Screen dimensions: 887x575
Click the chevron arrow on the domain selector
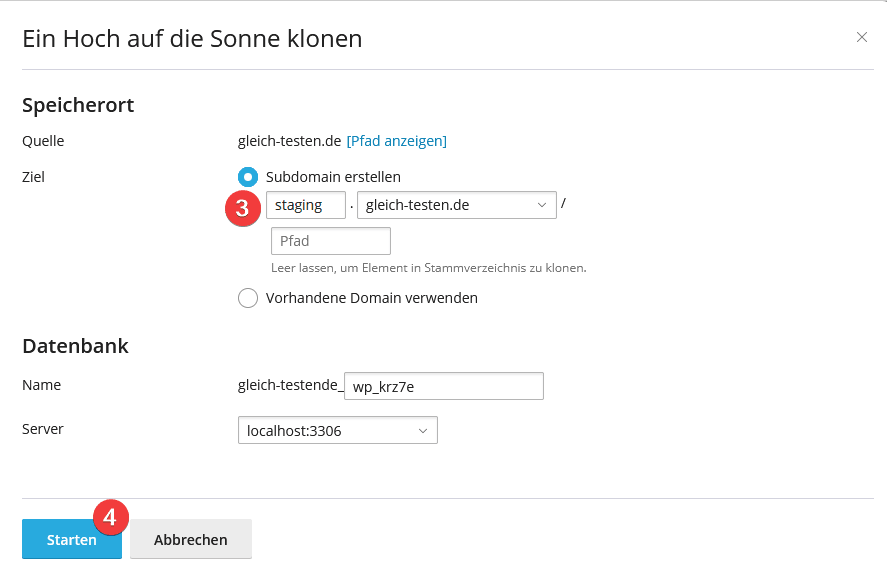click(x=542, y=205)
